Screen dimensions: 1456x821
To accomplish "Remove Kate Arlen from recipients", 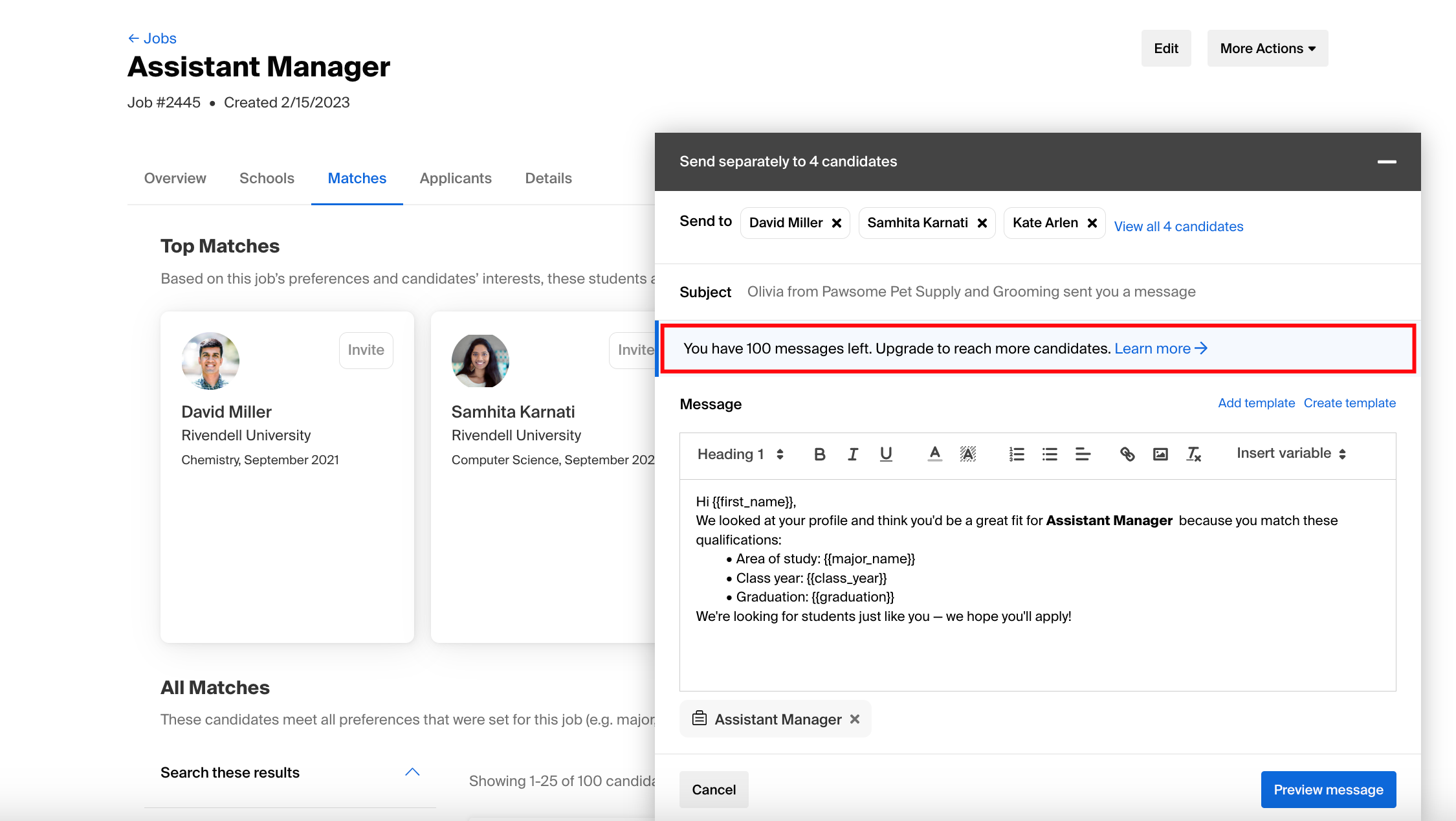I will tap(1092, 223).
